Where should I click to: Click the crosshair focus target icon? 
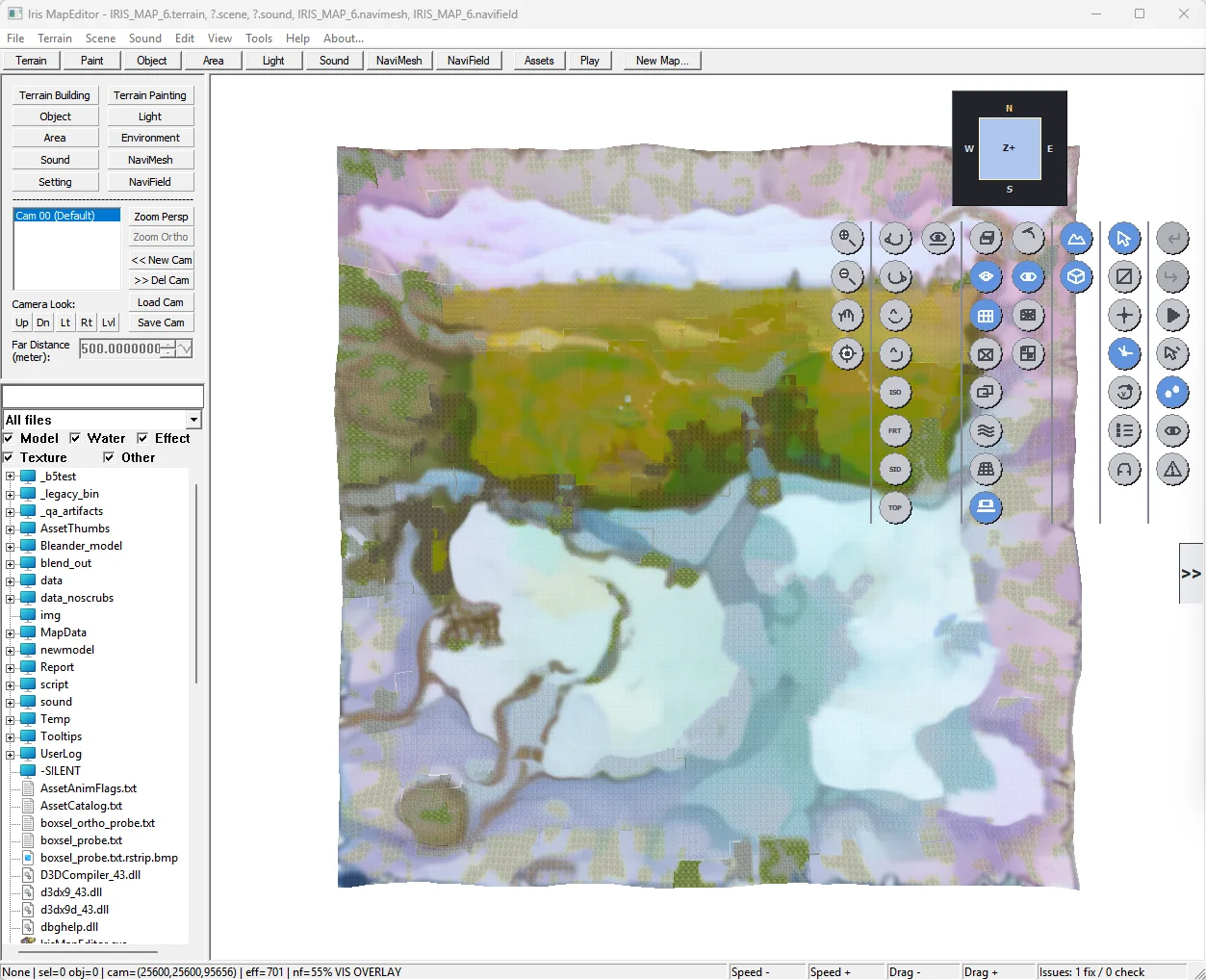847,353
